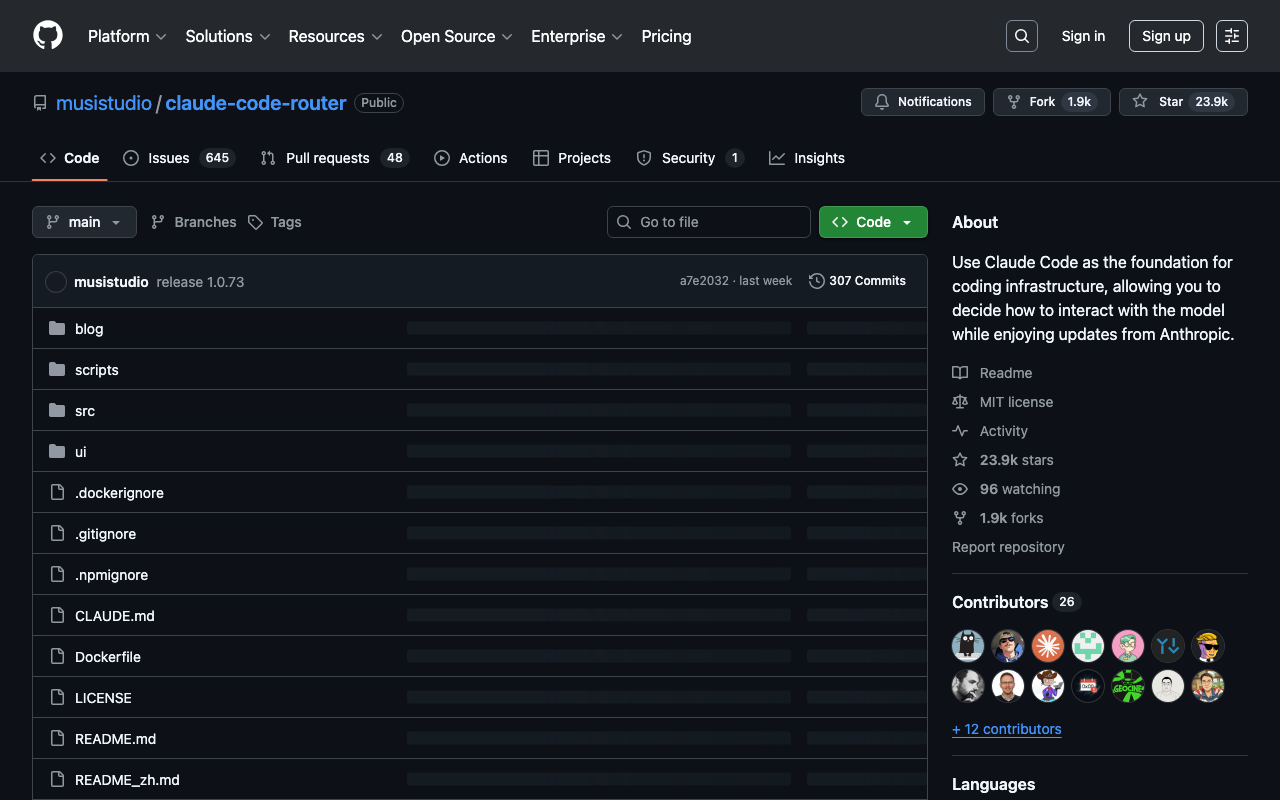Open the 307 Commits history

(x=857, y=281)
